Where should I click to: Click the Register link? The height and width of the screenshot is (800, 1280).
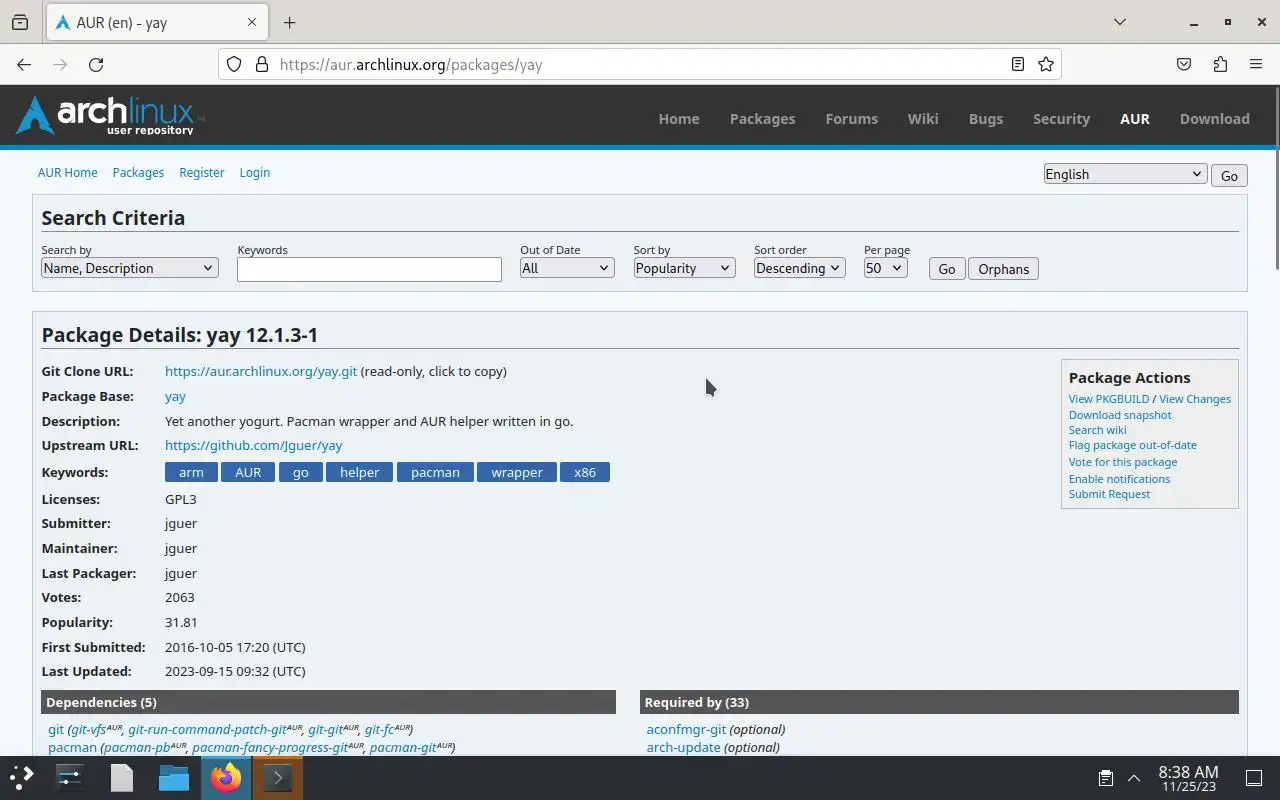click(202, 172)
